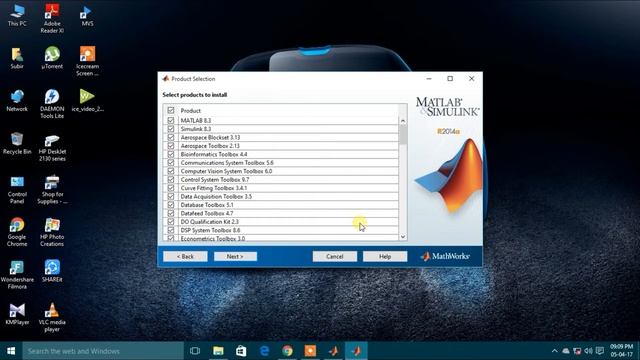Click the product list scrollbar thumb
The height and width of the screenshot is (360, 640).
[403, 135]
